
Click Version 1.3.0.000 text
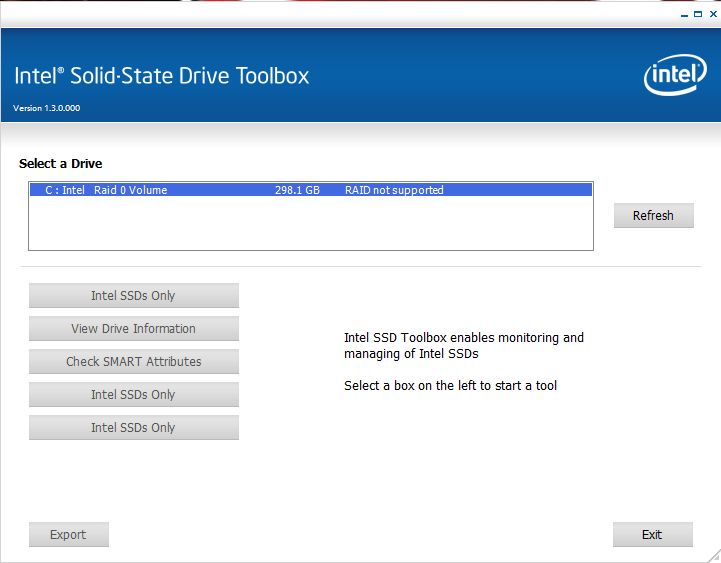pyautogui.click(x=46, y=108)
